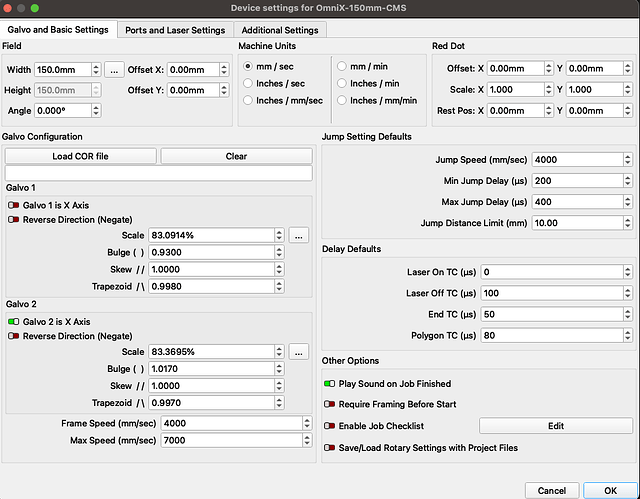Screen dimensions: 640x499
Task: Click Red Dot Scale X field
Action: tap(516, 90)
